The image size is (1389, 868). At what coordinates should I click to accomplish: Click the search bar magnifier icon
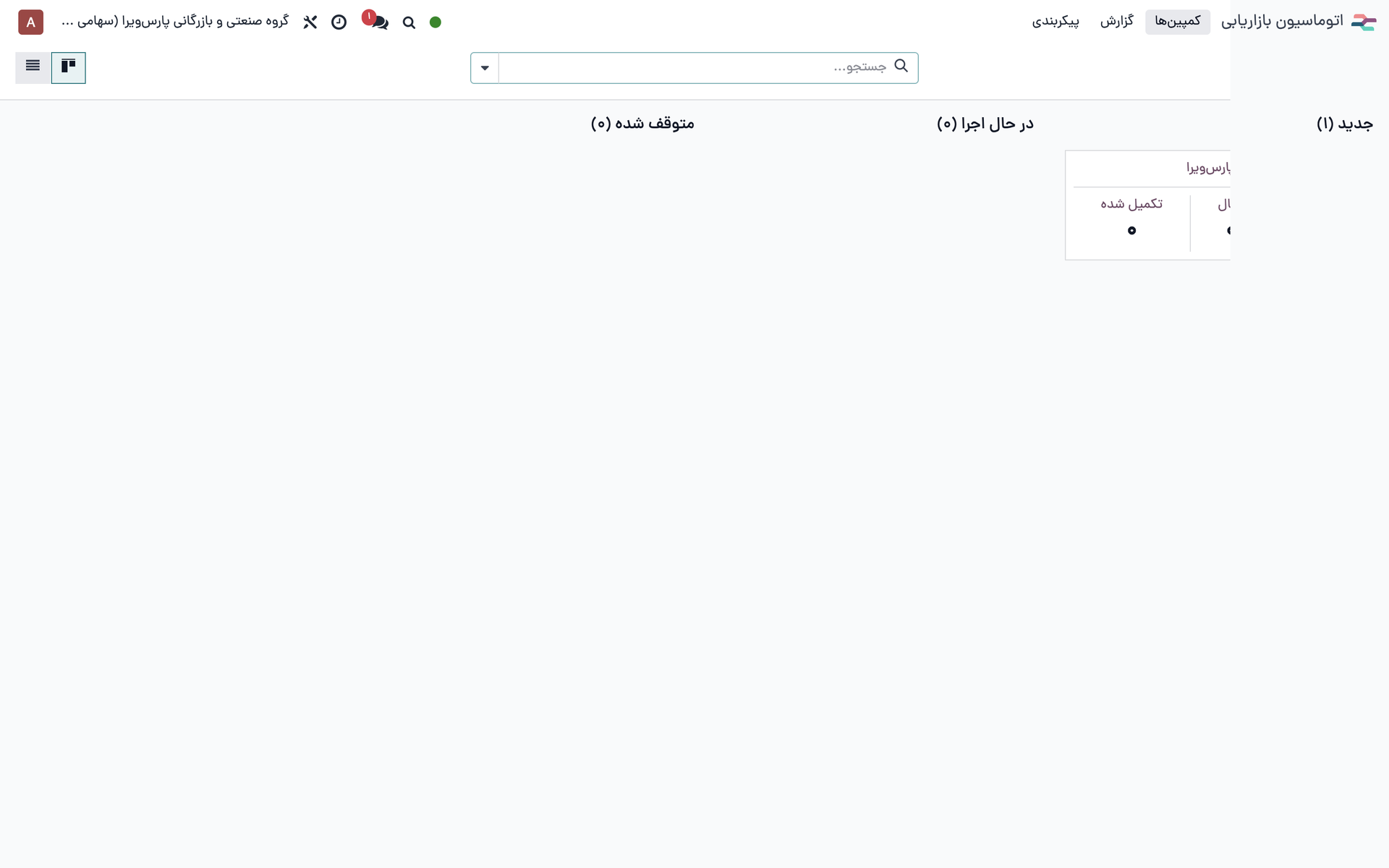click(901, 66)
